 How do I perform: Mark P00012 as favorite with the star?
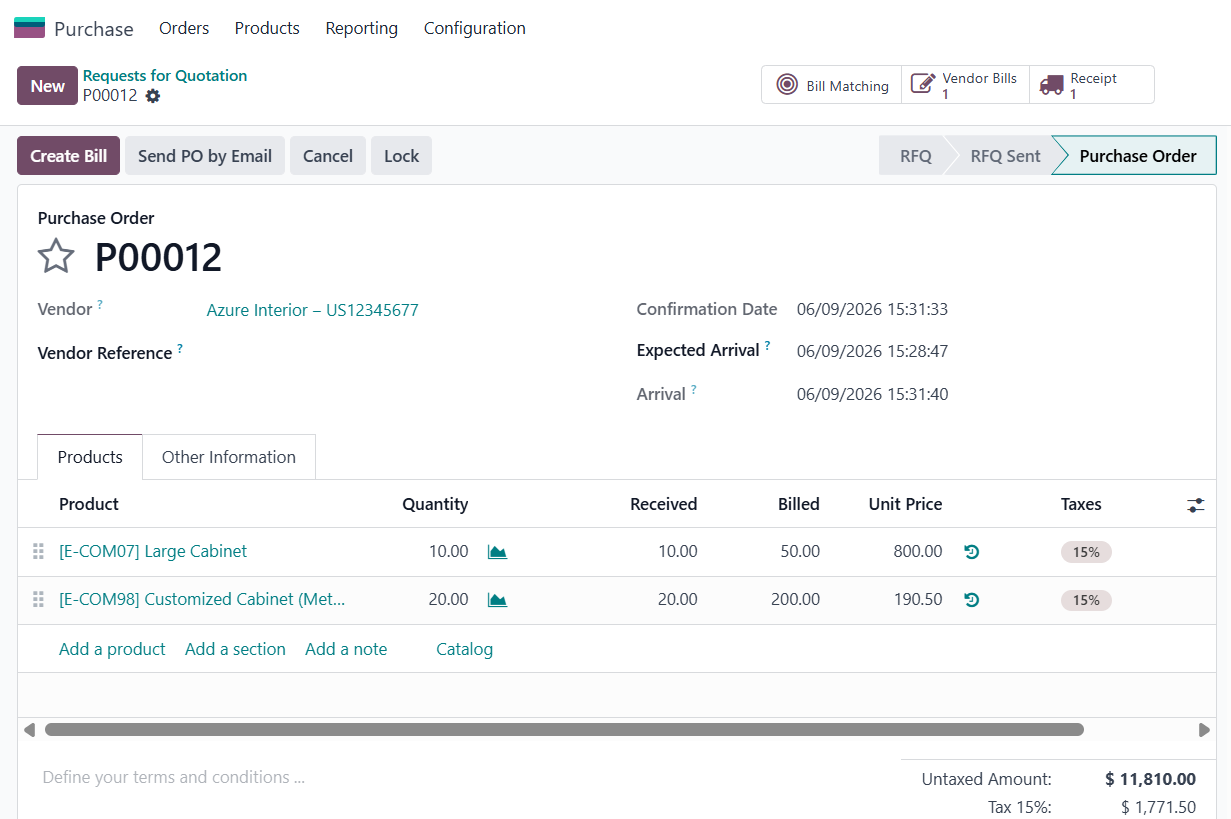[56, 257]
